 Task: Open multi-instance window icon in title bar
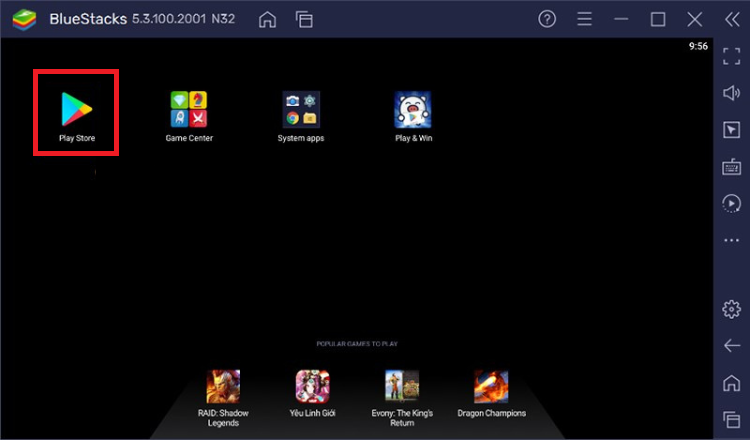[304, 20]
